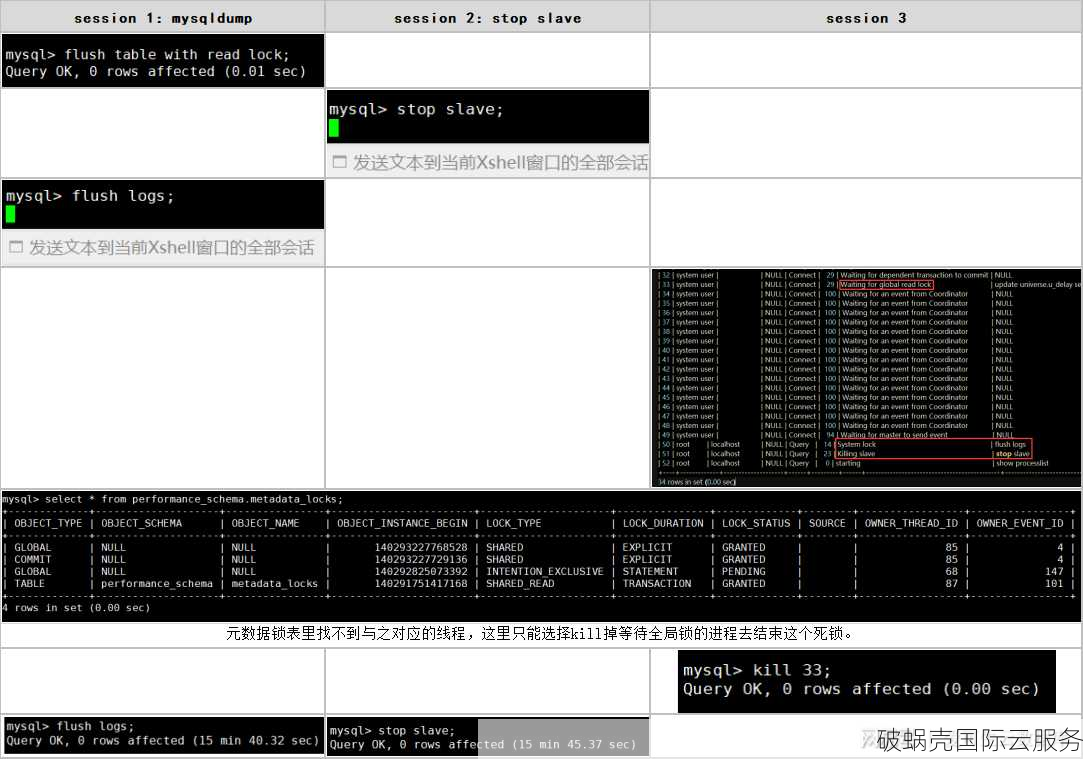Click the 'session 3' column header
Image resolution: width=1083 pixels, height=759 pixels.
[866, 19]
